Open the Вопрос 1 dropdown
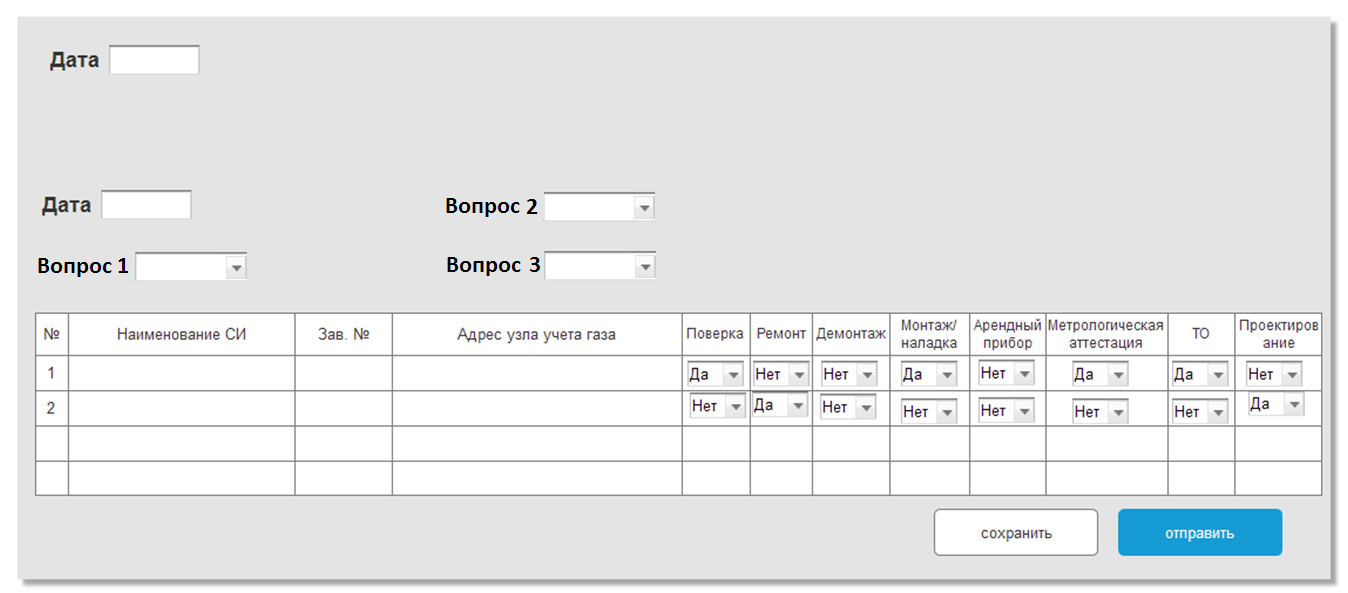This screenshot has width=1348, height=593. tap(191, 267)
